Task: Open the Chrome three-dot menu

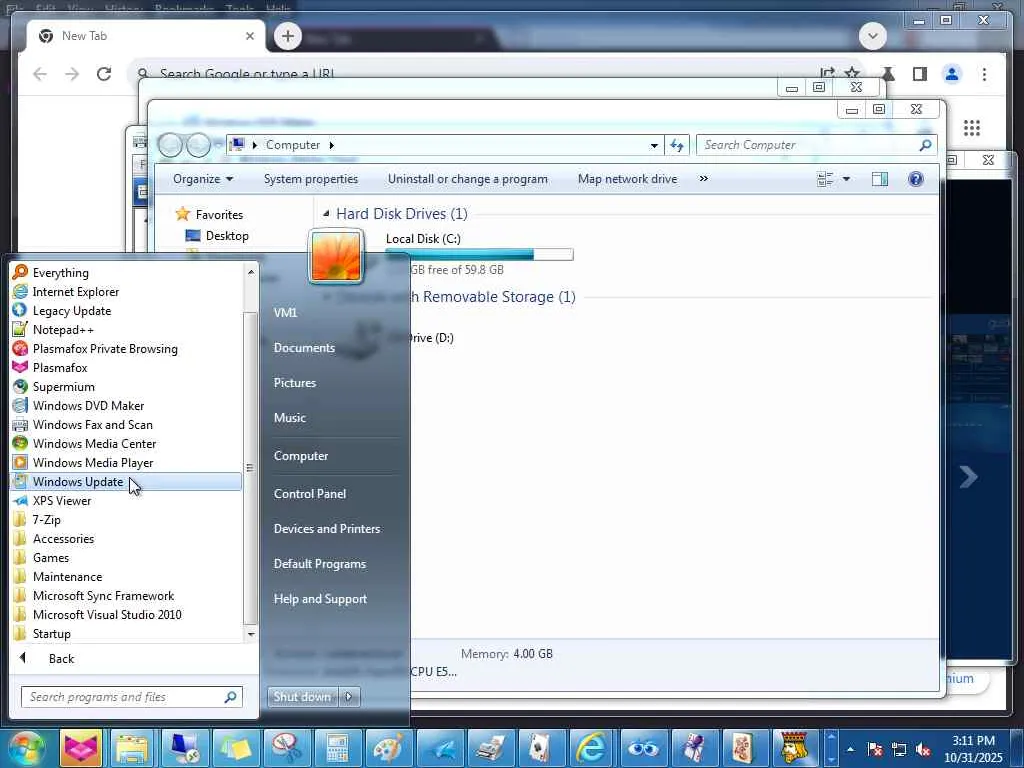Action: click(984, 74)
